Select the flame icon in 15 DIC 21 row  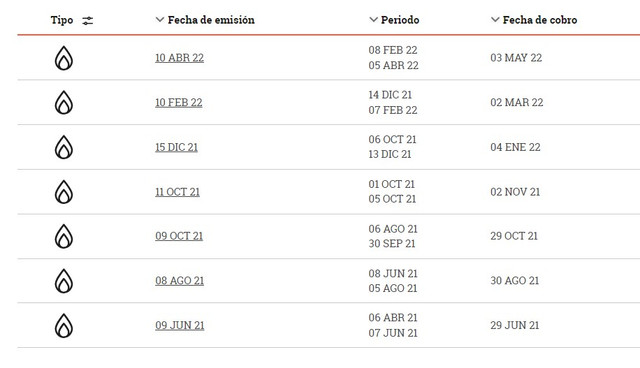click(x=64, y=147)
